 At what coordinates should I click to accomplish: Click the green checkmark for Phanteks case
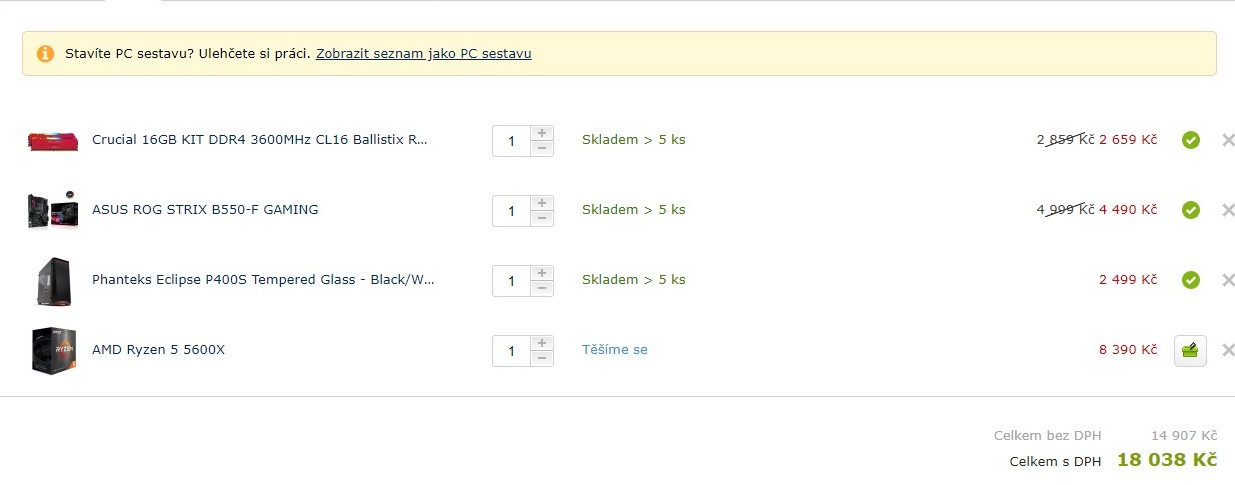coord(1190,280)
